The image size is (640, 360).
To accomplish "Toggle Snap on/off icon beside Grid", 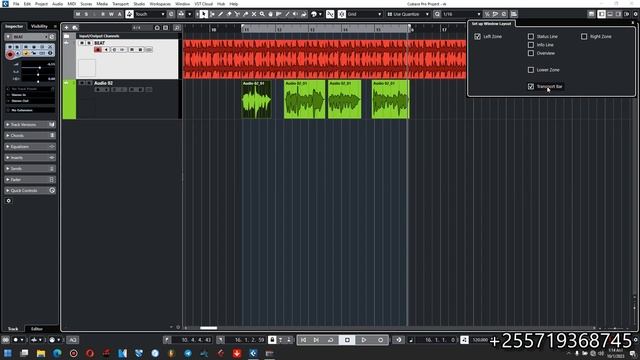I will [330, 14].
